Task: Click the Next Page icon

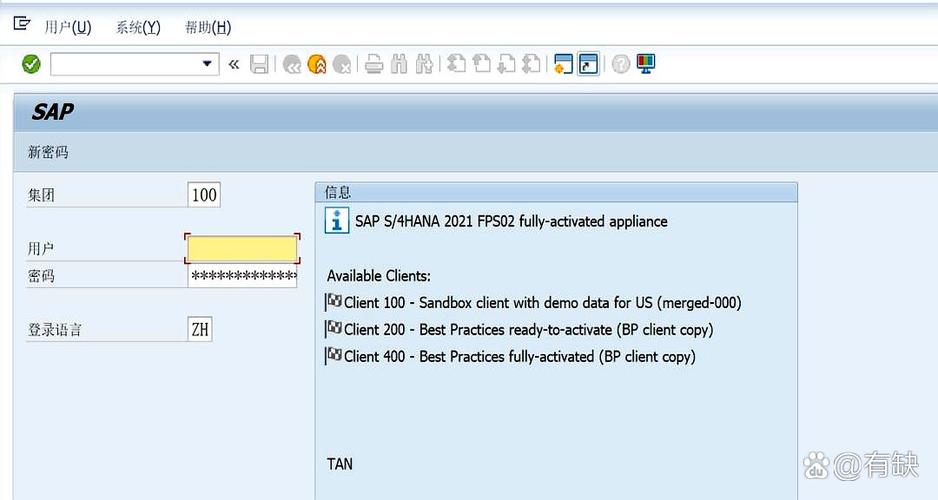Action: 507,63
